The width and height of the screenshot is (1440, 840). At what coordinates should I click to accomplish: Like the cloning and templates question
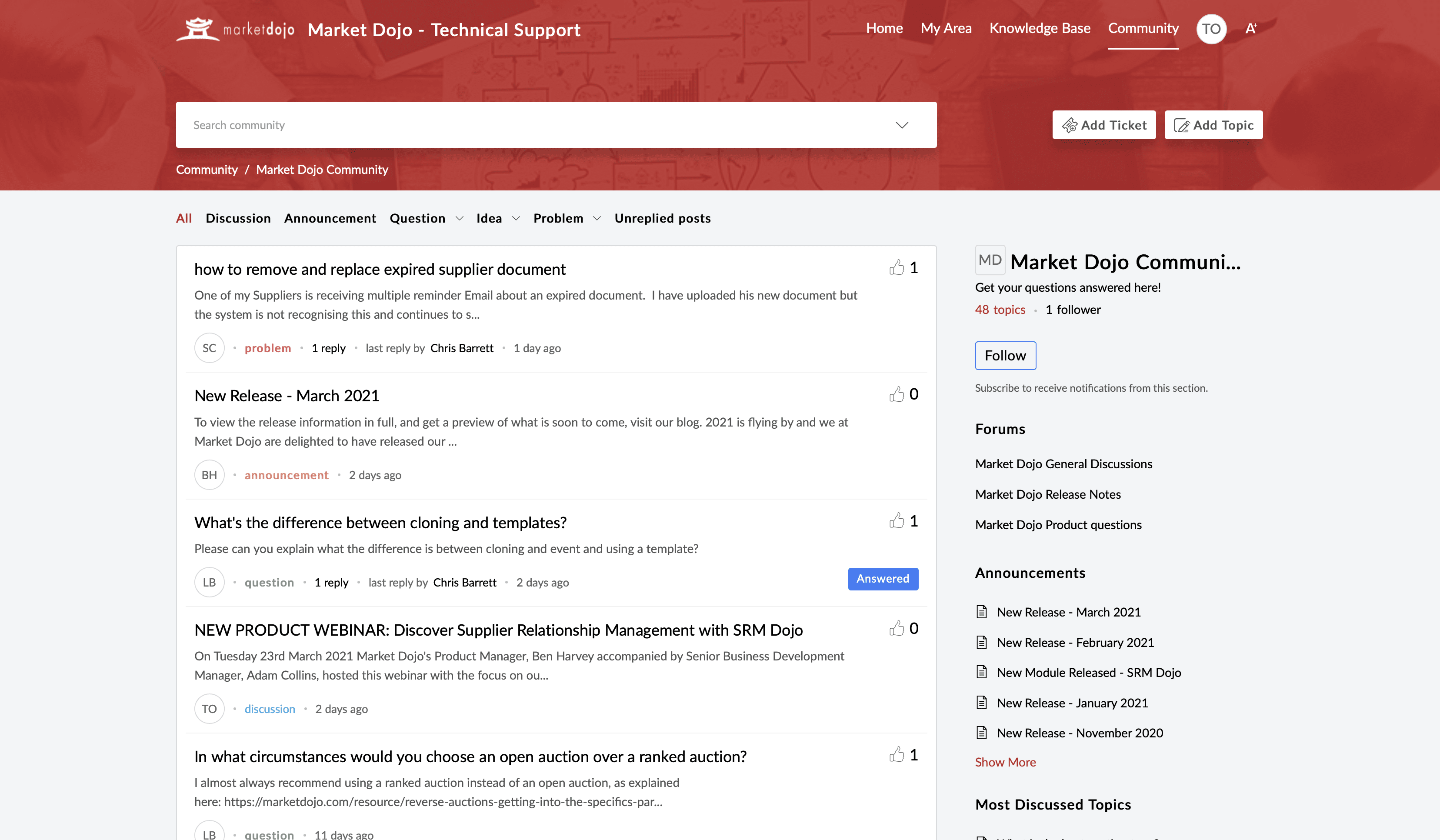pyautogui.click(x=897, y=520)
